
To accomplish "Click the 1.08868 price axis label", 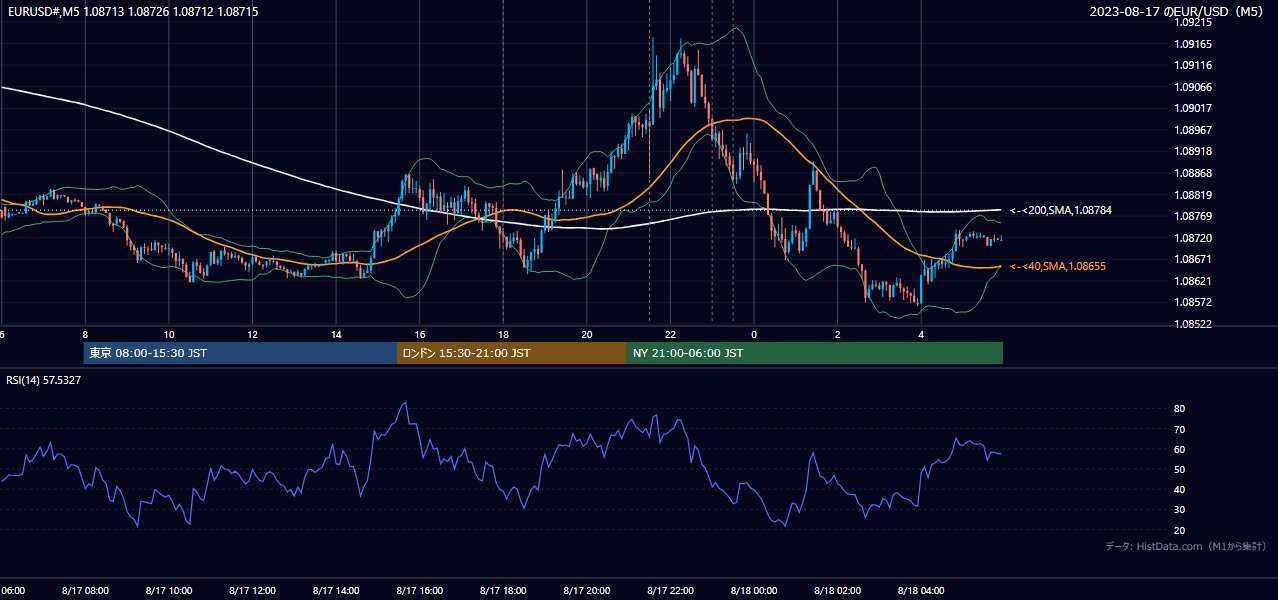I will (1193, 173).
